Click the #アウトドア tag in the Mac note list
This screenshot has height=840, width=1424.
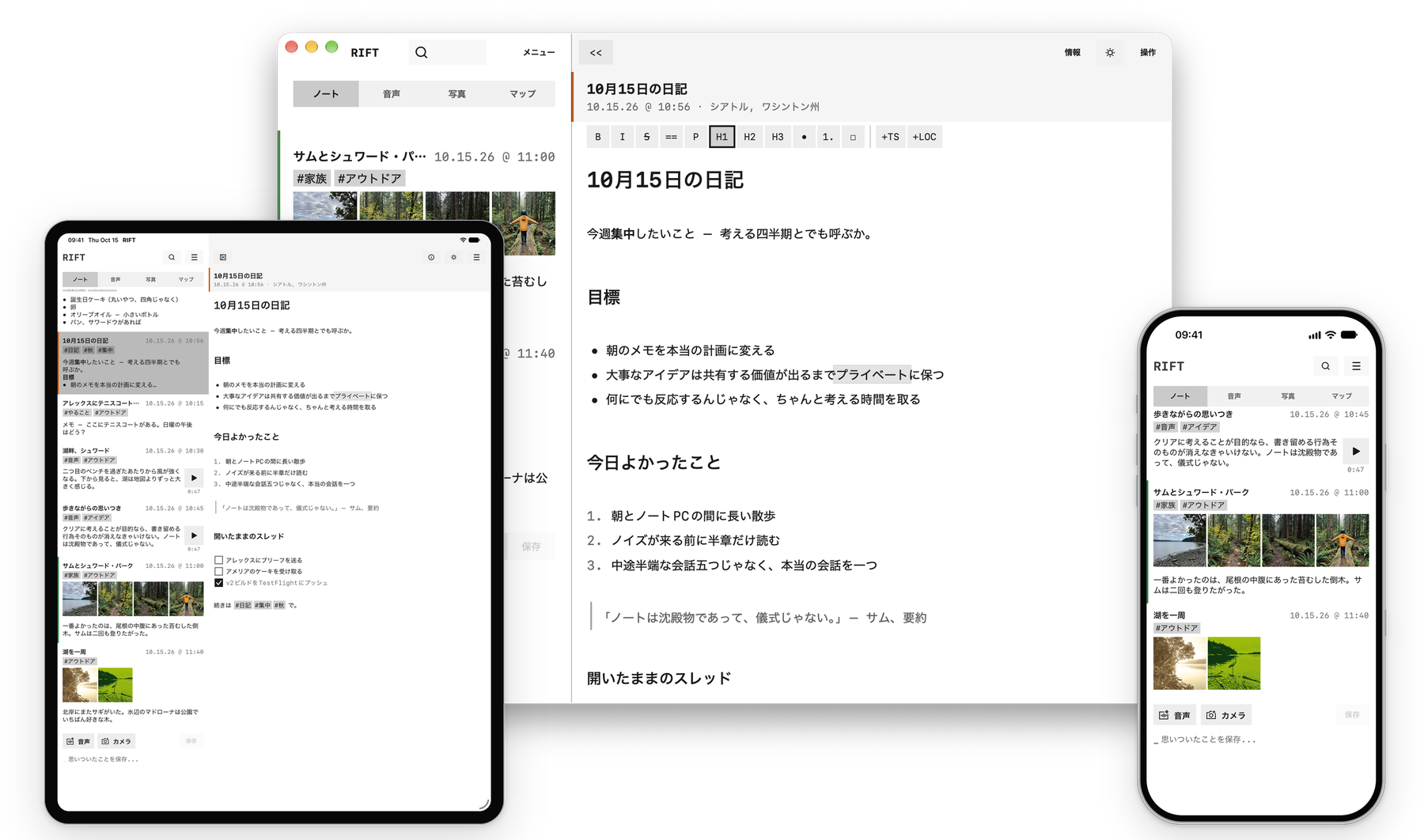point(369,179)
